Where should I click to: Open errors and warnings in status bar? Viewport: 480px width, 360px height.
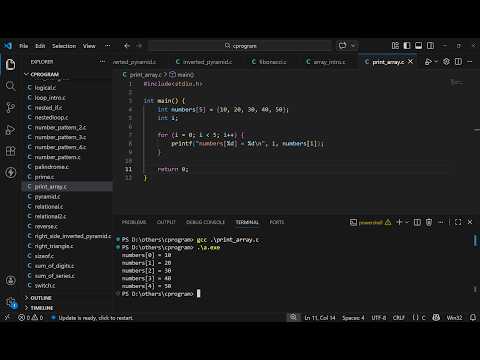(x=31, y=318)
